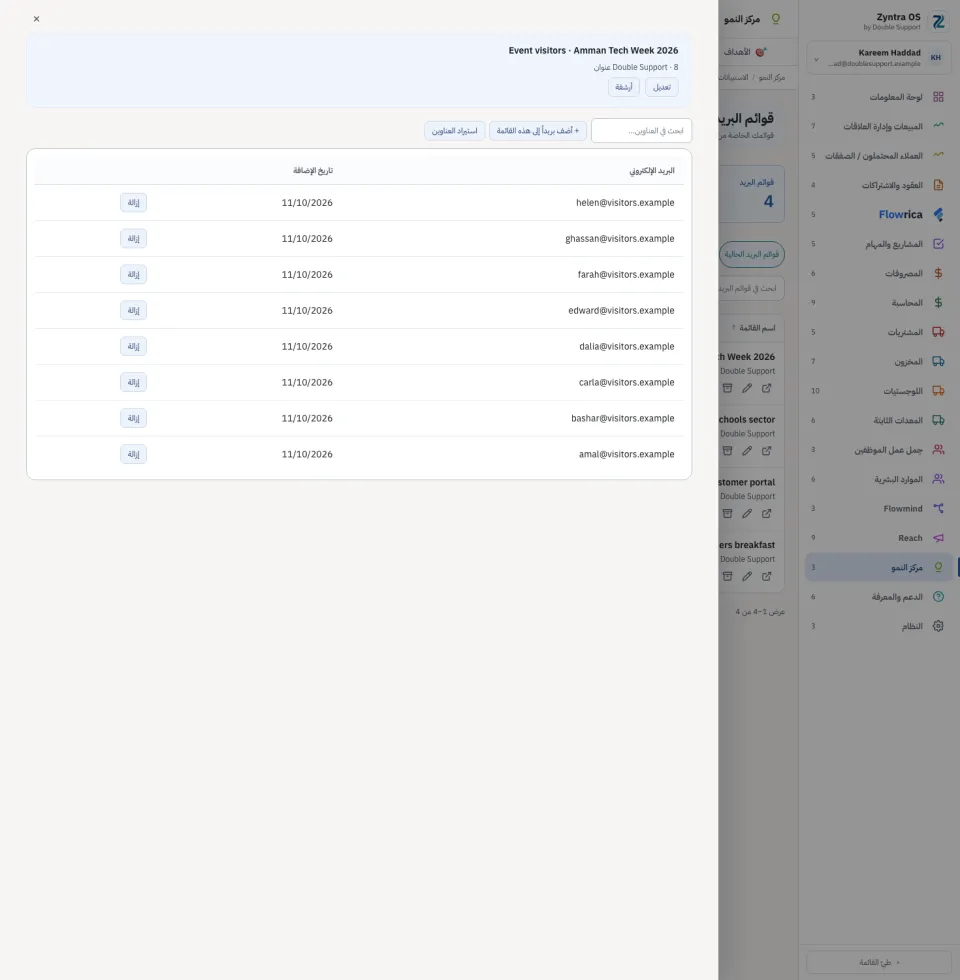Click the أرشفة (archive) button in drawer header
The image size is (960, 980).
(x=624, y=87)
